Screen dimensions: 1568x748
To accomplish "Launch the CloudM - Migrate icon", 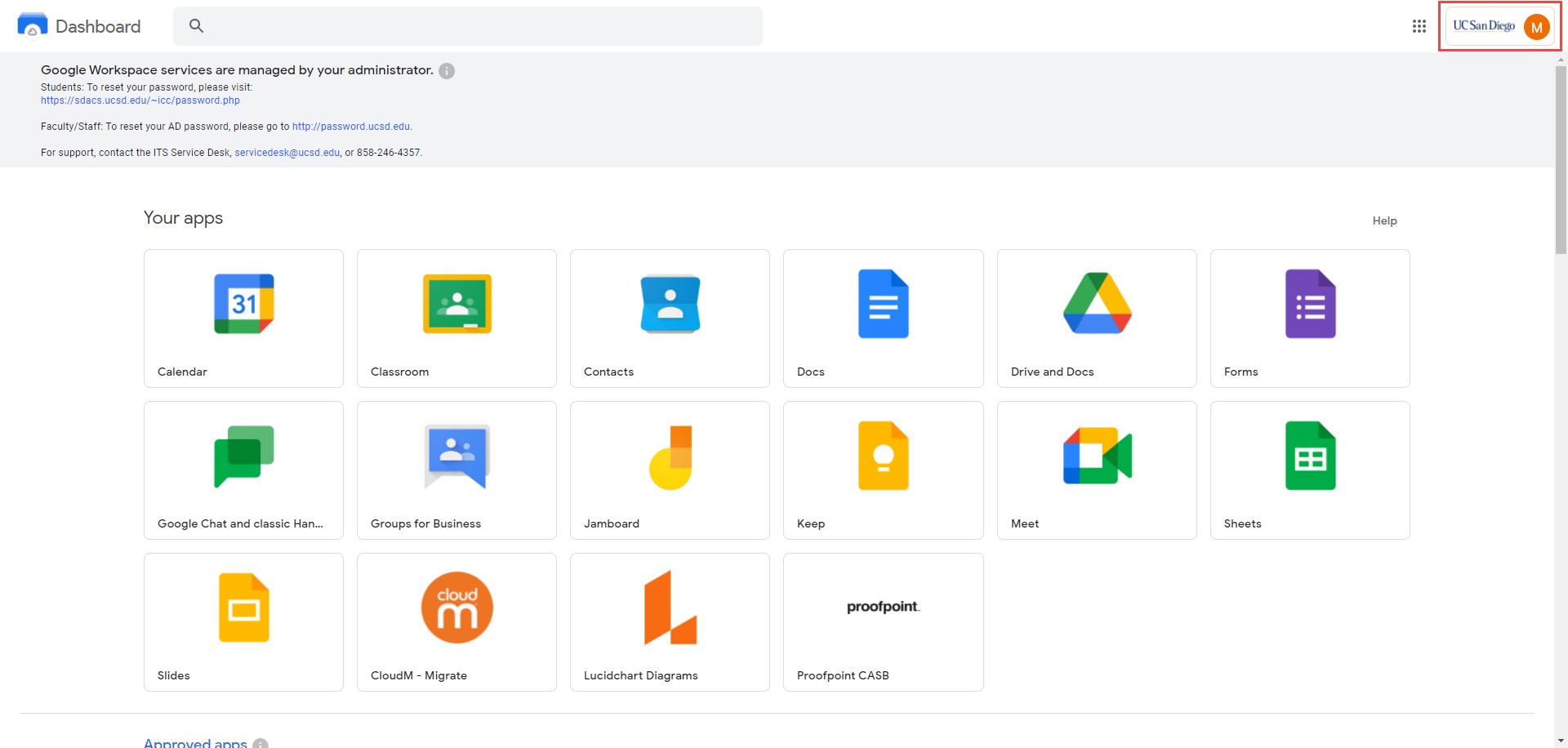I will (x=457, y=608).
